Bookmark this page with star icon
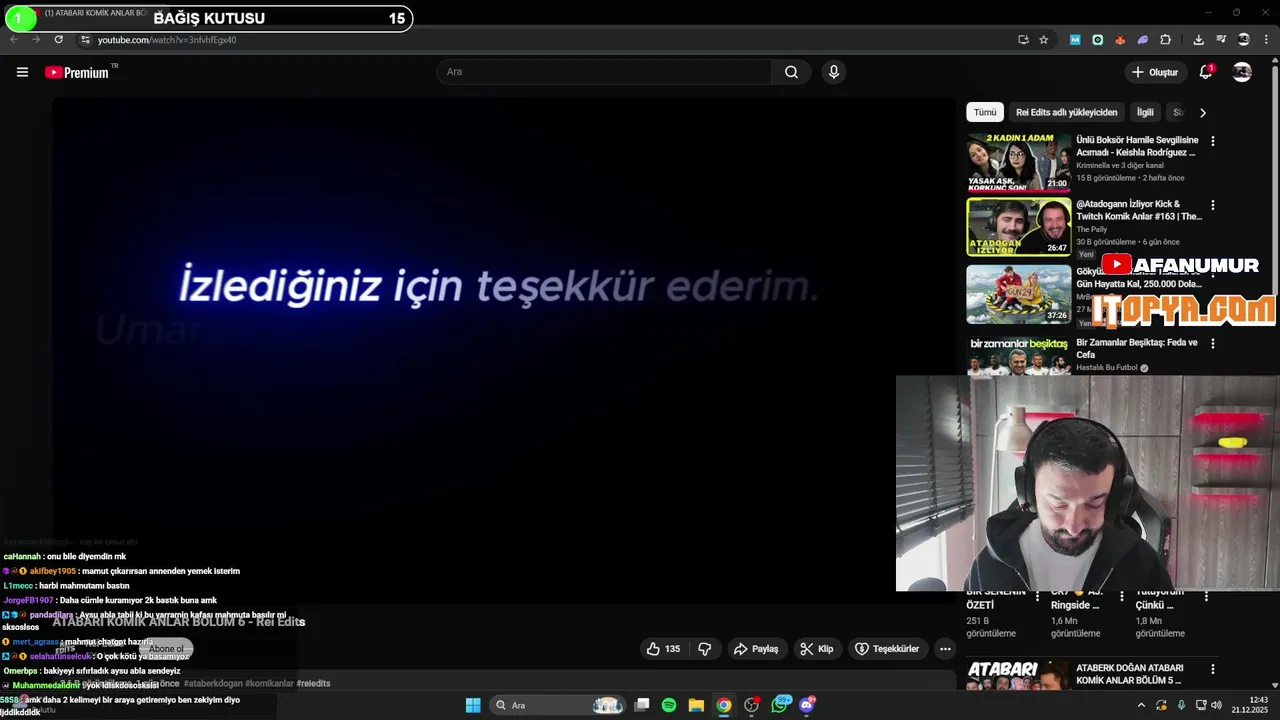This screenshot has height=720, width=1280. click(1044, 40)
